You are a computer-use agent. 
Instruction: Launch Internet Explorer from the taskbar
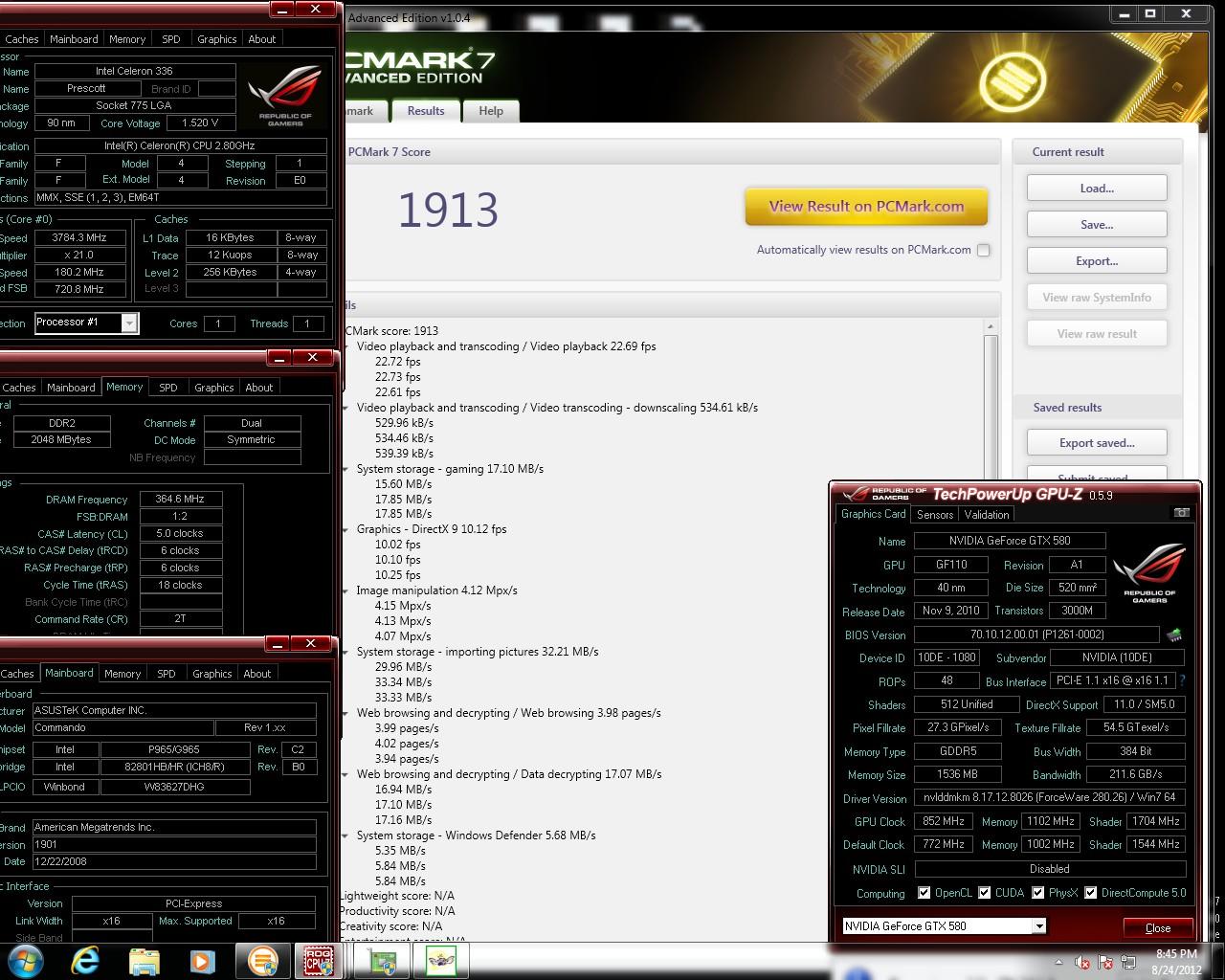[x=85, y=961]
